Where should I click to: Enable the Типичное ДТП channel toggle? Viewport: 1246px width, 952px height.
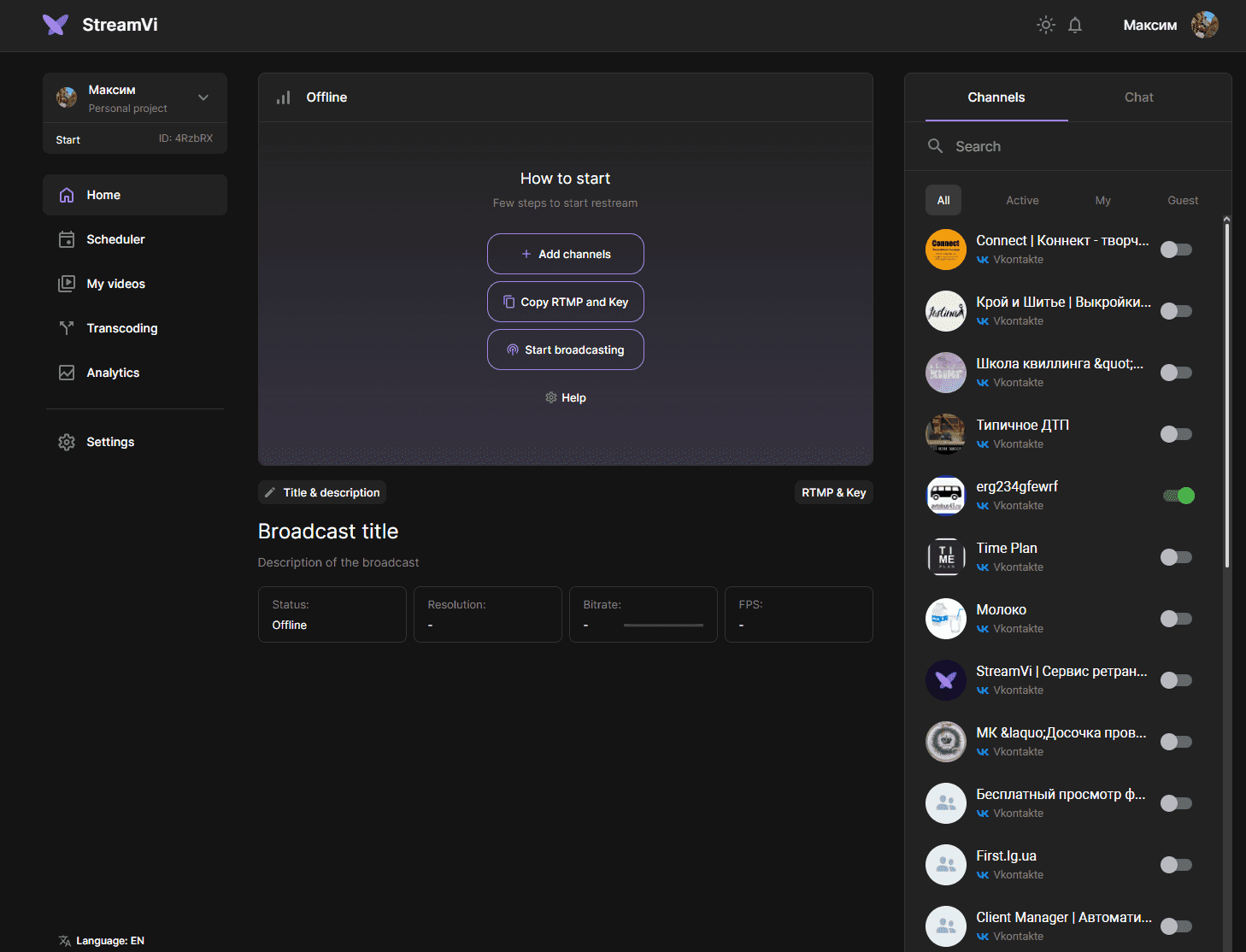(1176, 434)
